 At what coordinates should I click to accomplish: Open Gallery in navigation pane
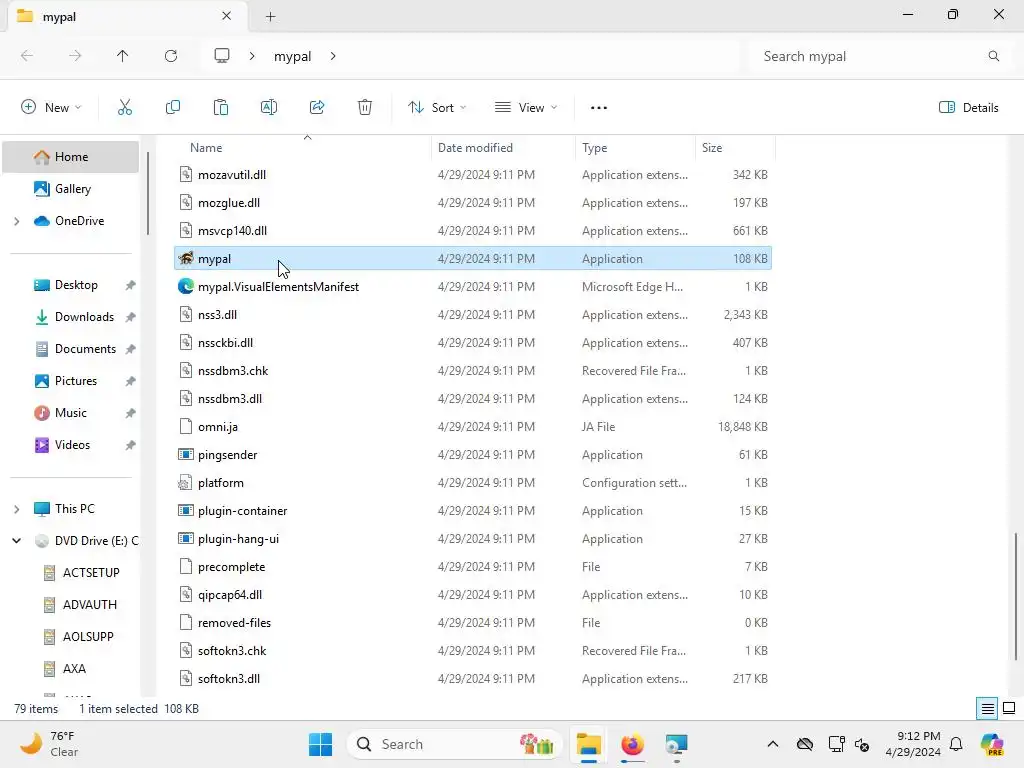pyautogui.click(x=71, y=189)
